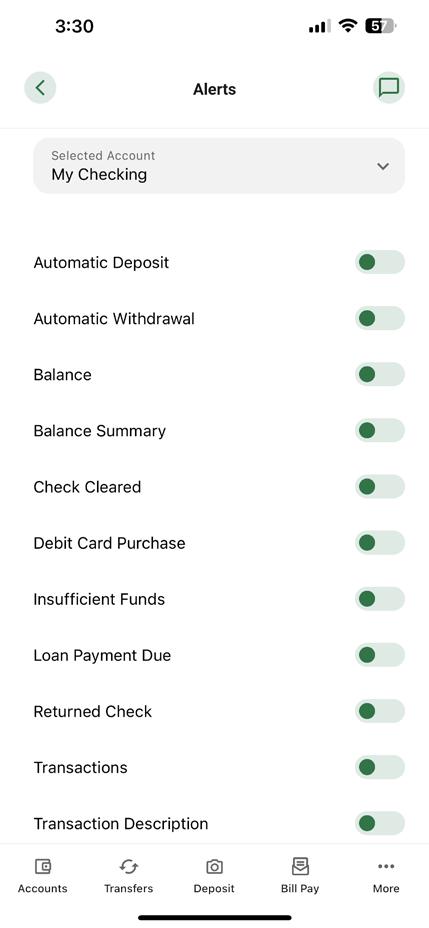Tap the Bill Pay envelope icon

tap(300, 866)
